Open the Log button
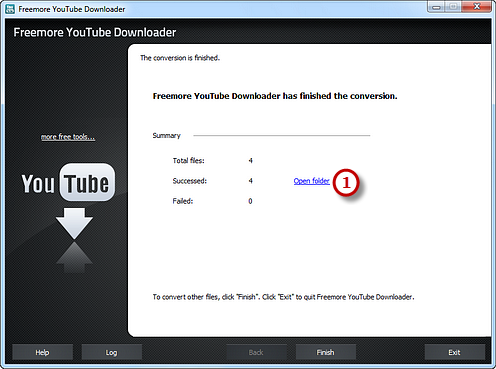The image size is (496, 369). 111,352
